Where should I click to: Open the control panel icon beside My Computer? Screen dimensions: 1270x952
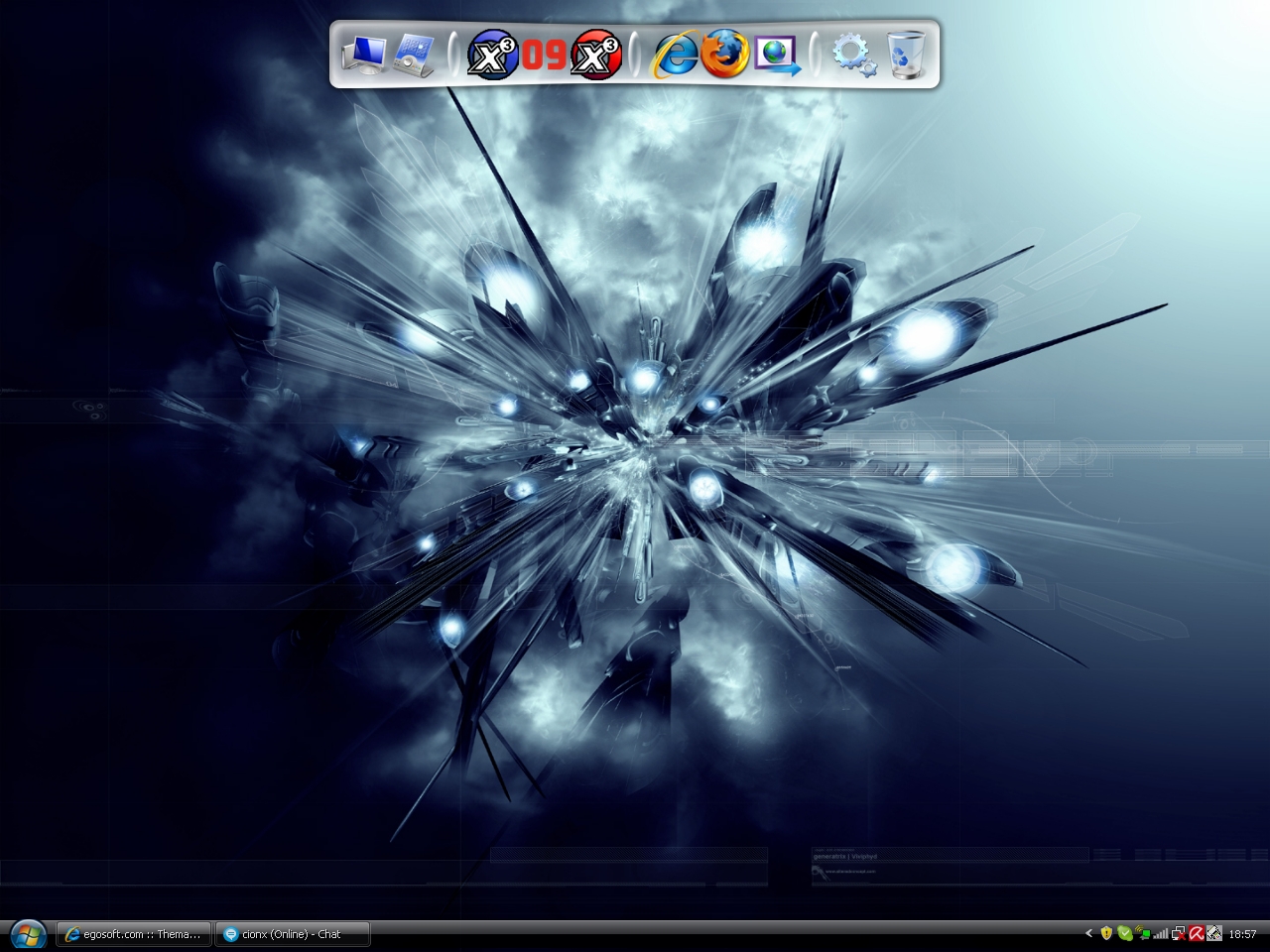(415, 54)
